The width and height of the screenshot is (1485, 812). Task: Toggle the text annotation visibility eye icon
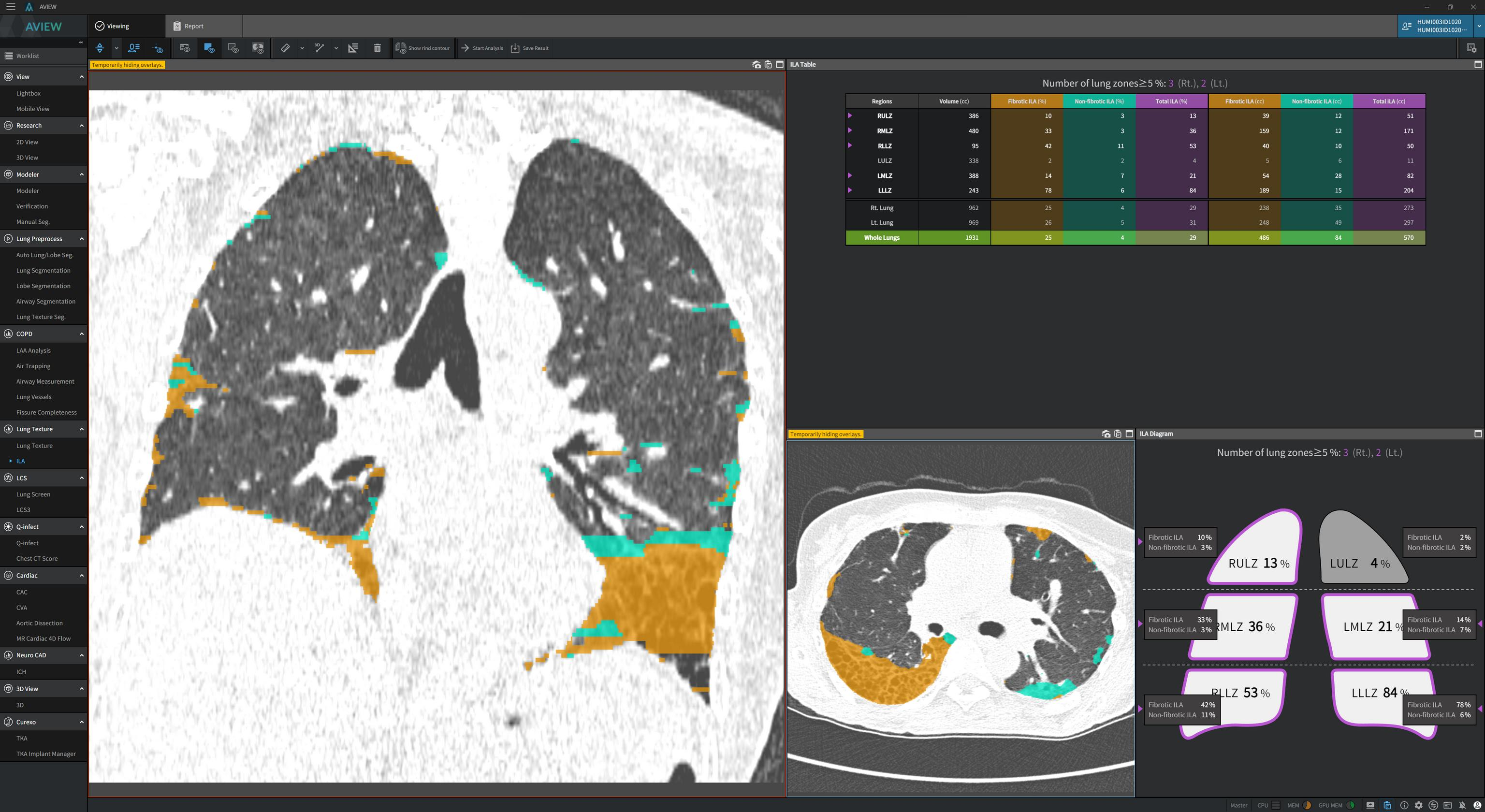point(185,48)
